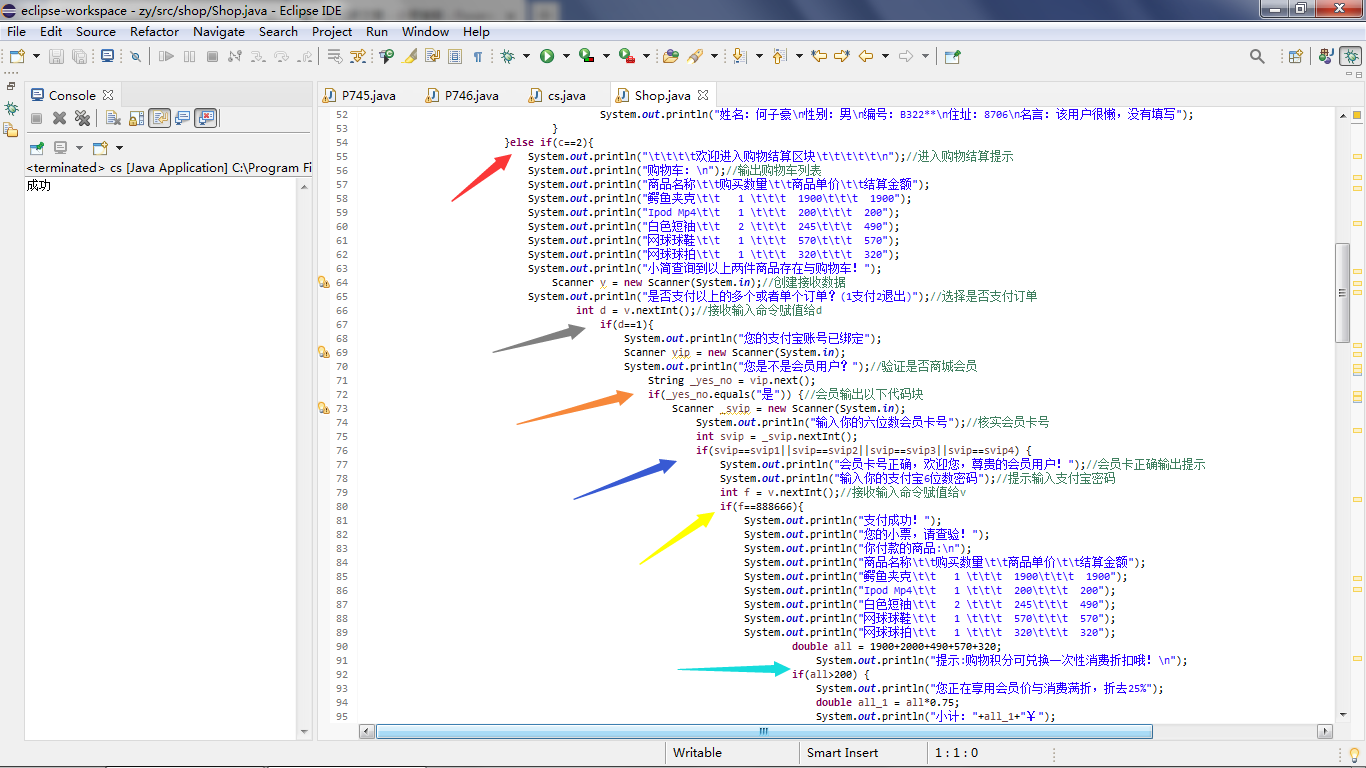1366x768 pixels.
Task: Click the magnifier Quick Access search icon
Action: coord(1257,56)
